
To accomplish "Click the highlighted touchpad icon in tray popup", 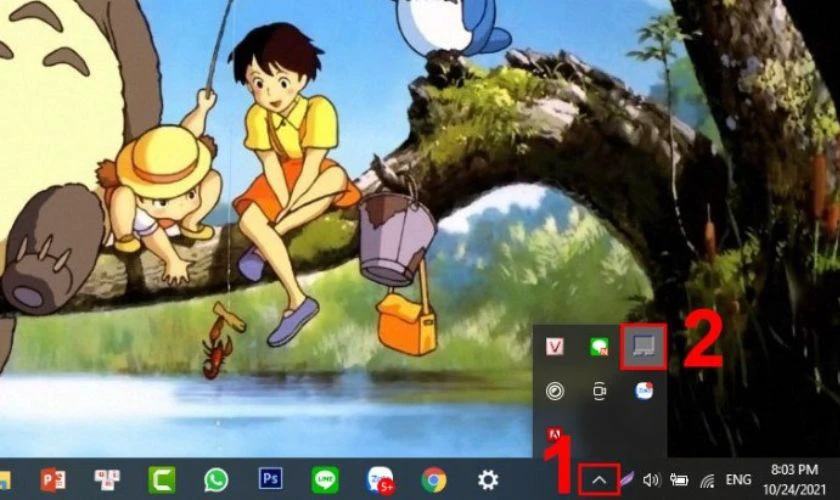I will pos(643,346).
